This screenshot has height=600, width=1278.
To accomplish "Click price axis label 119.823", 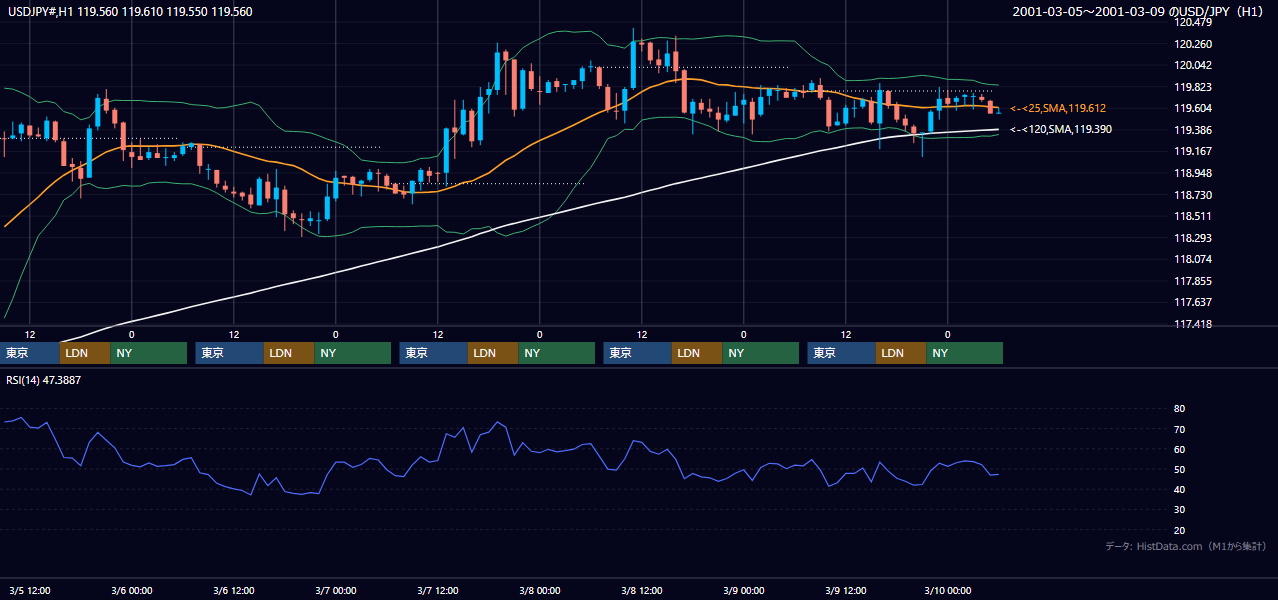I will tap(1193, 87).
